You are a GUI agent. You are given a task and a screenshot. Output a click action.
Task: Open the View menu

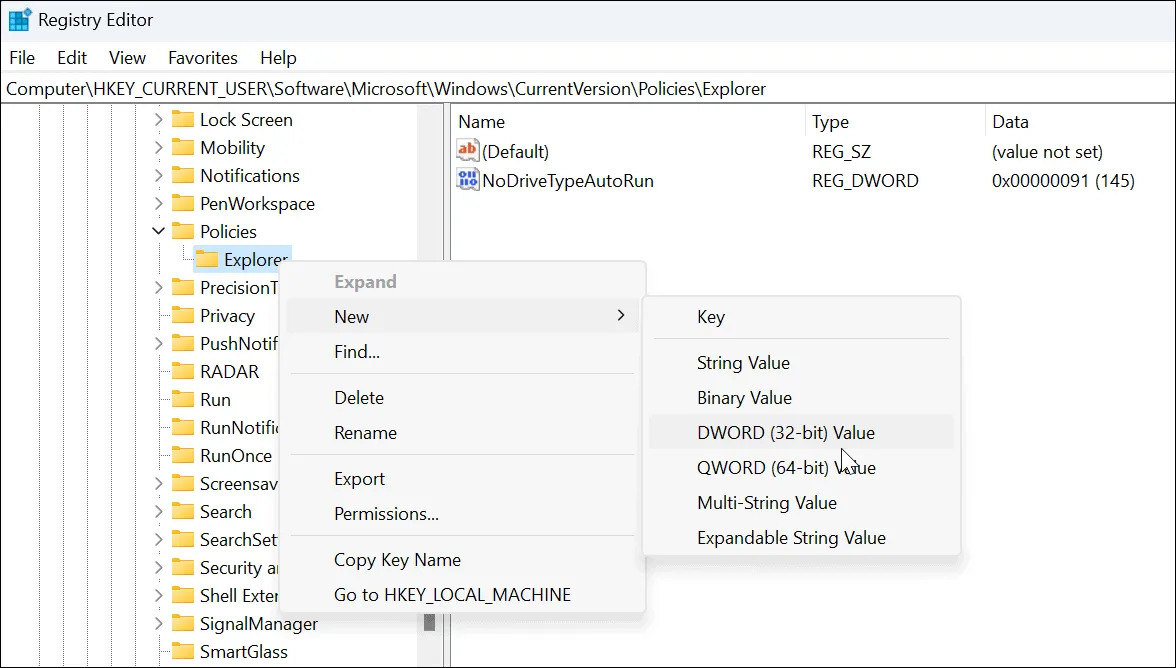click(x=128, y=58)
